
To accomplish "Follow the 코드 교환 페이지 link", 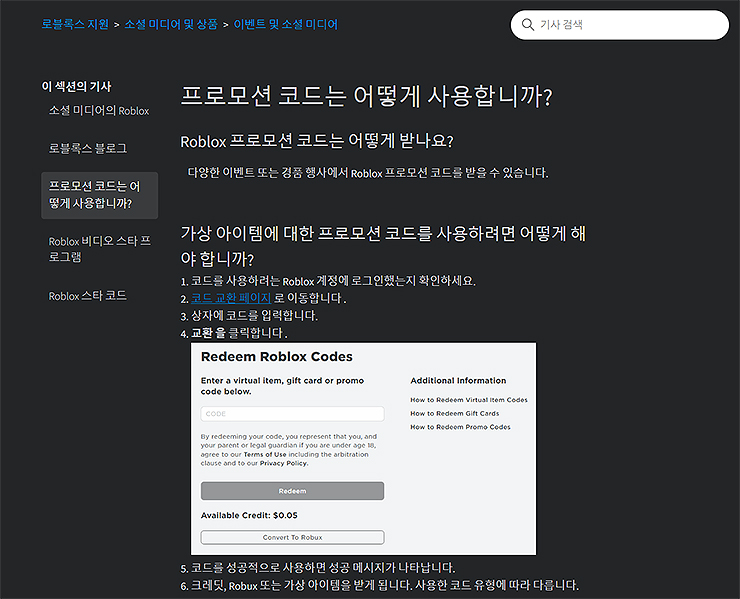I will pos(231,298).
